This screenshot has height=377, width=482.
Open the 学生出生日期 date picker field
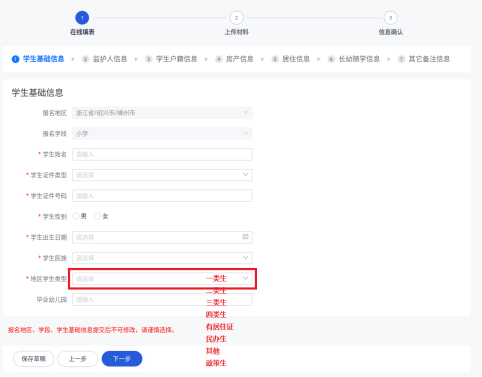162,237
